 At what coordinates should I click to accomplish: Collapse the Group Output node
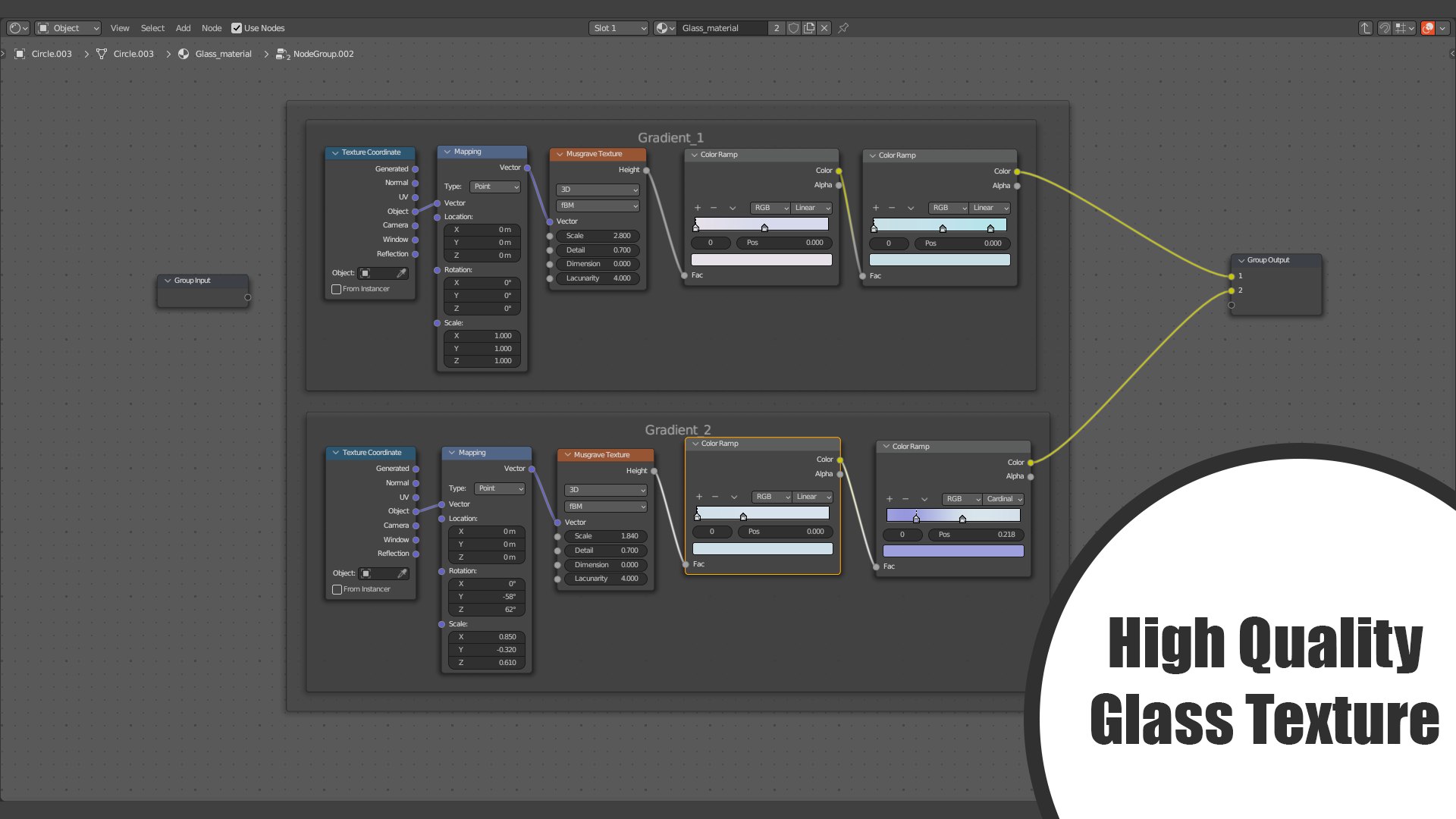click(x=1241, y=260)
